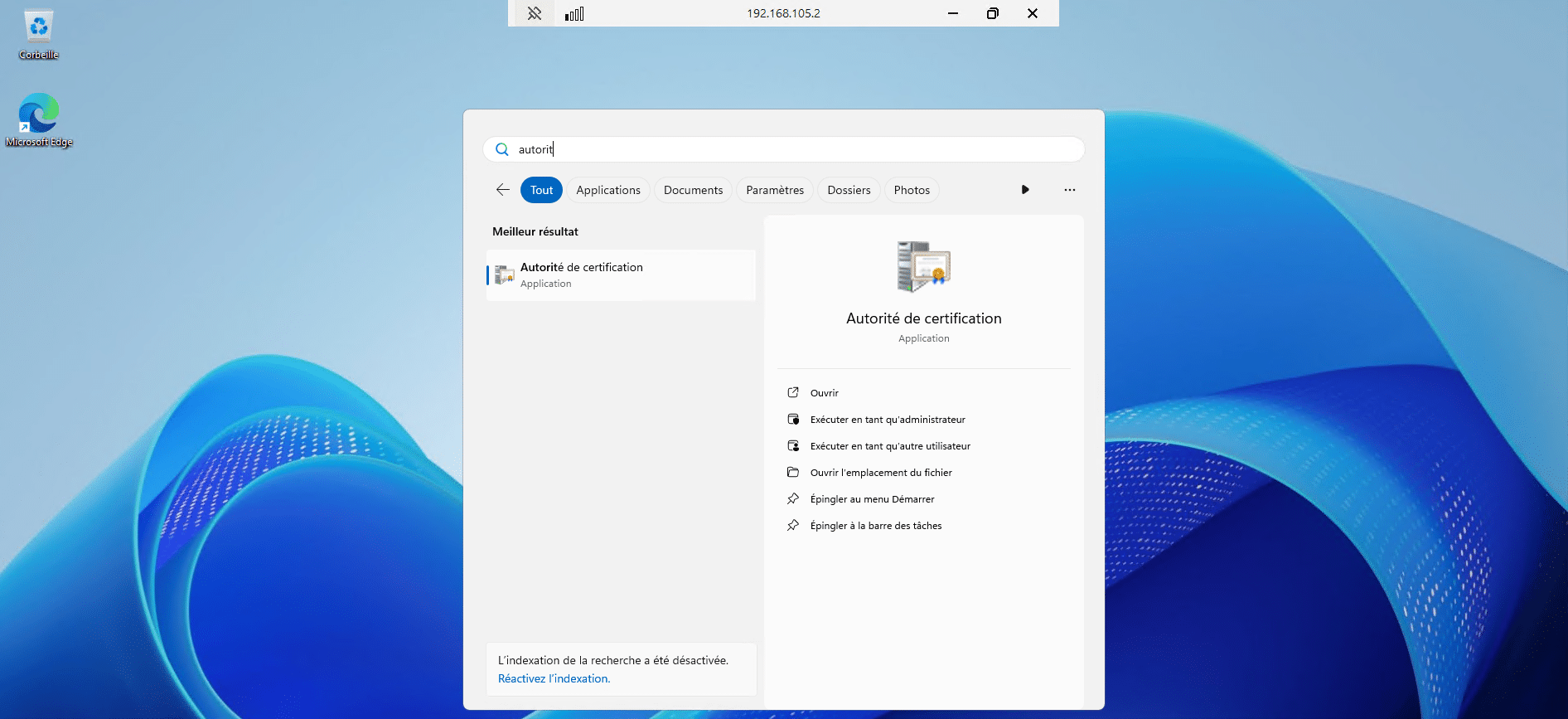1568x719 pixels.
Task: Click the signal strength bars icon
Action: coord(574,13)
